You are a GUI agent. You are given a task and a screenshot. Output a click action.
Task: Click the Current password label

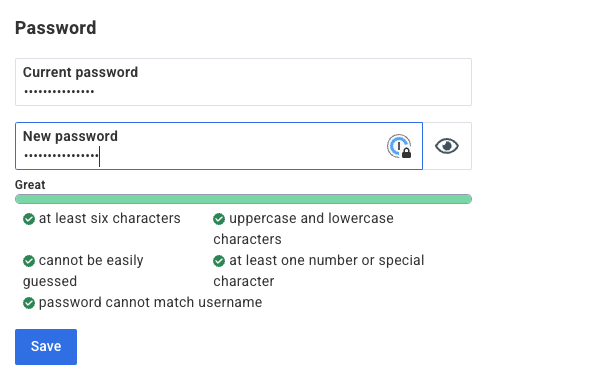tap(80, 72)
